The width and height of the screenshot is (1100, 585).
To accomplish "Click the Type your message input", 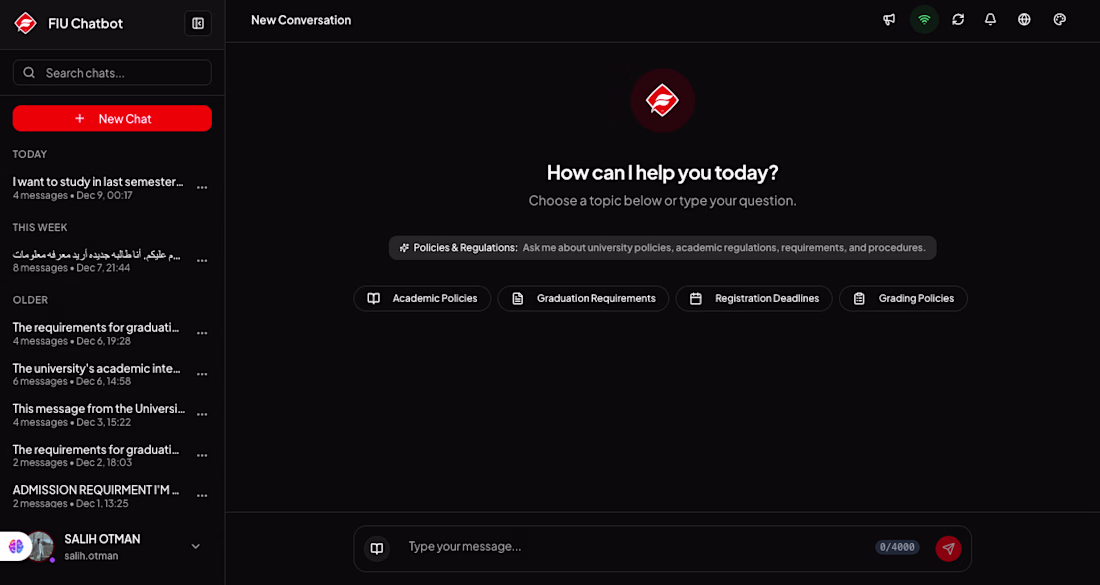I will [635, 546].
